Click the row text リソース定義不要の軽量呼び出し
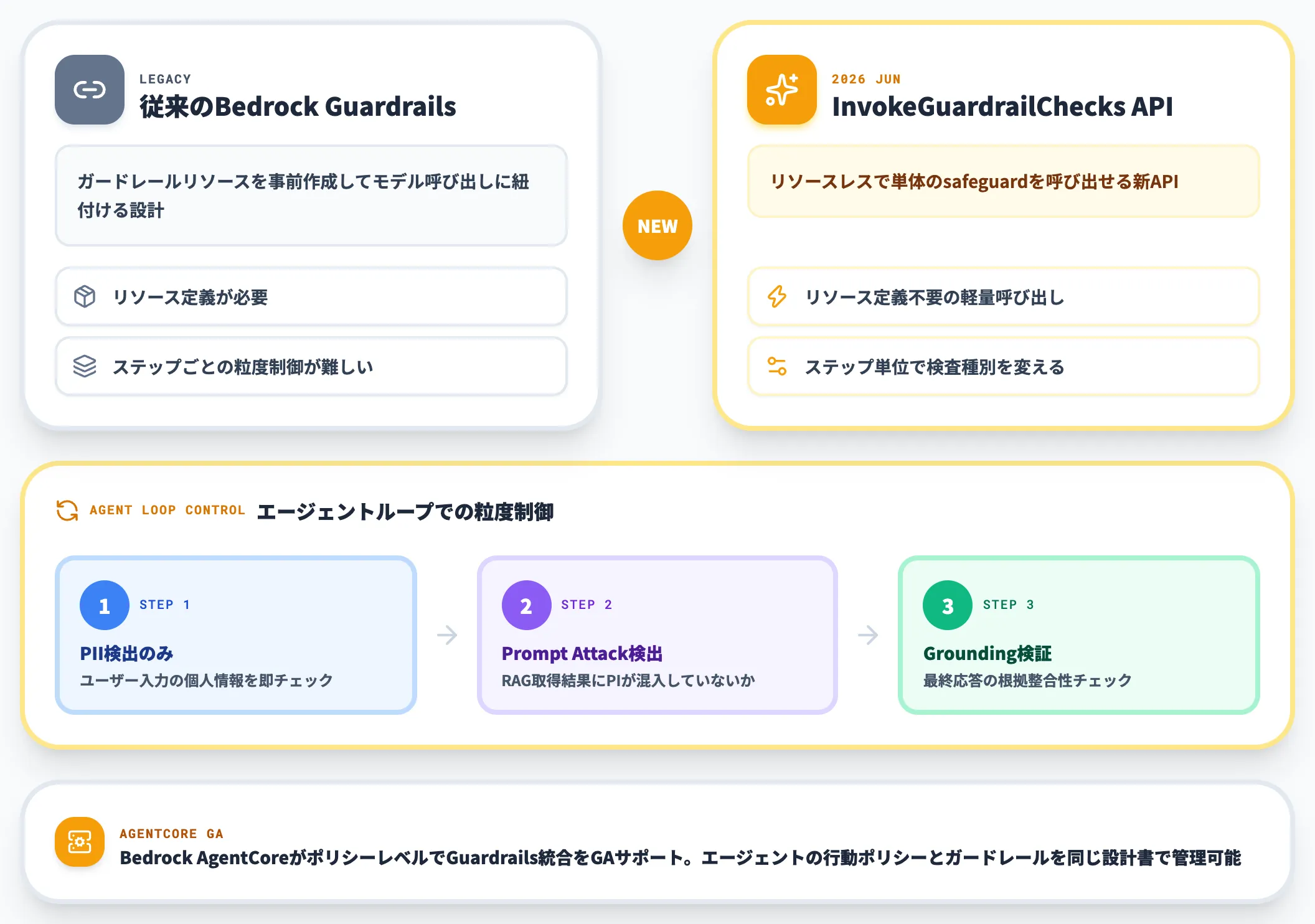Viewport: 1315px width, 924px height. click(935, 297)
